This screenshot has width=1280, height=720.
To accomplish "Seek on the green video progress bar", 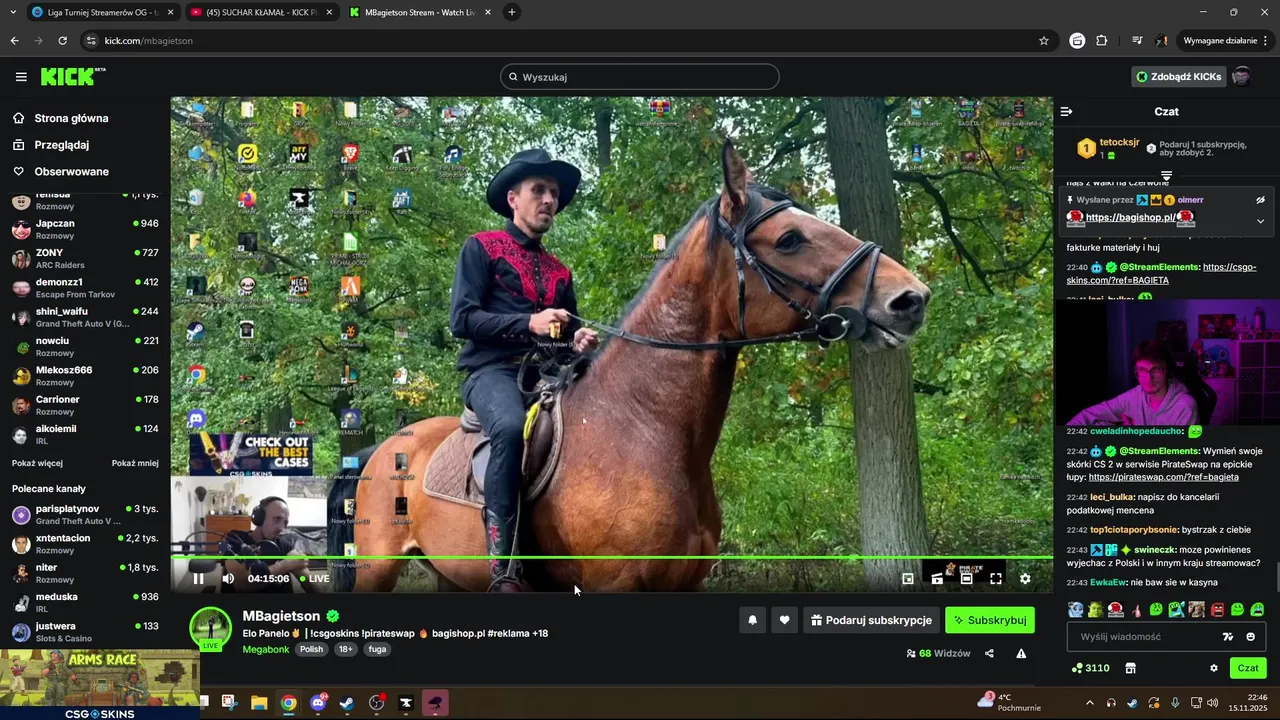I will (x=612, y=557).
